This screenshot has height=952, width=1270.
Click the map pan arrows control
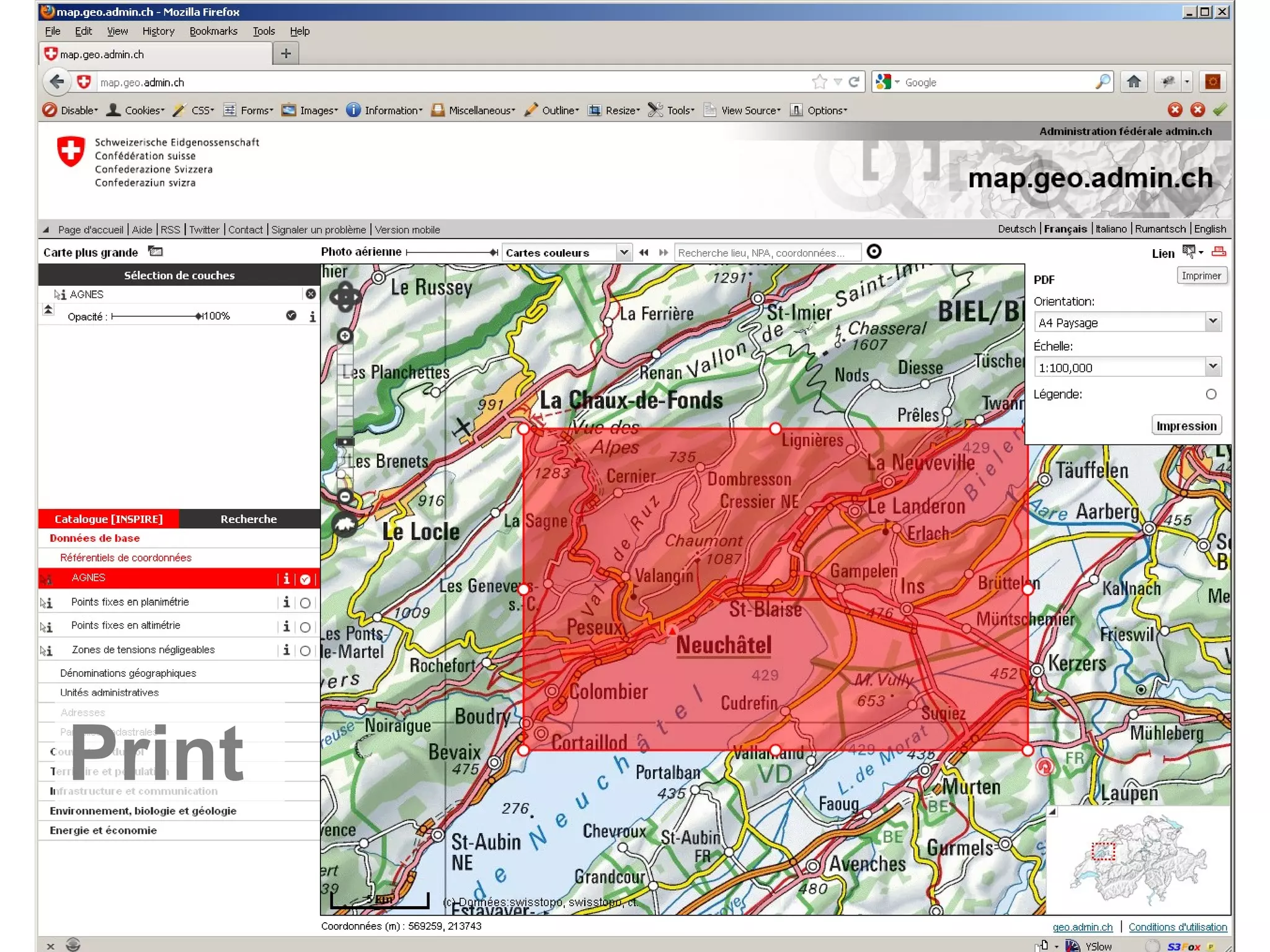(345, 298)
